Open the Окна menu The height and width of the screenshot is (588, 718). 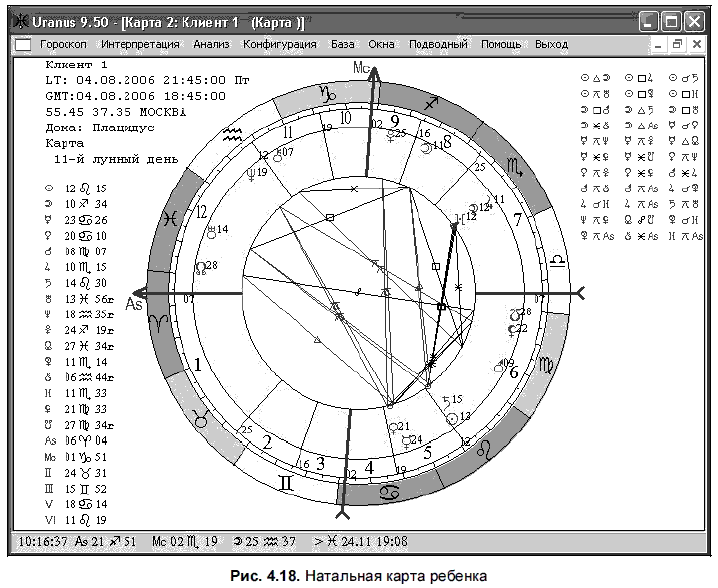[x=381, y=44]
